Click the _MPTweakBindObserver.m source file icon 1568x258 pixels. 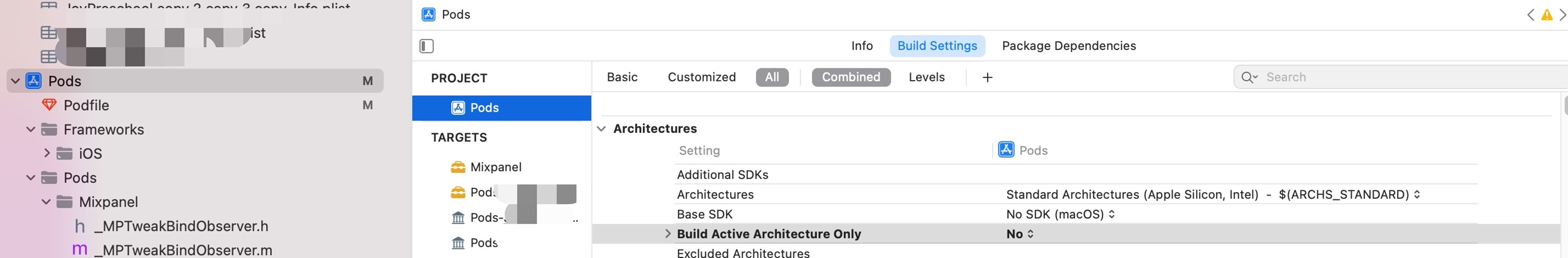(80, 250)
